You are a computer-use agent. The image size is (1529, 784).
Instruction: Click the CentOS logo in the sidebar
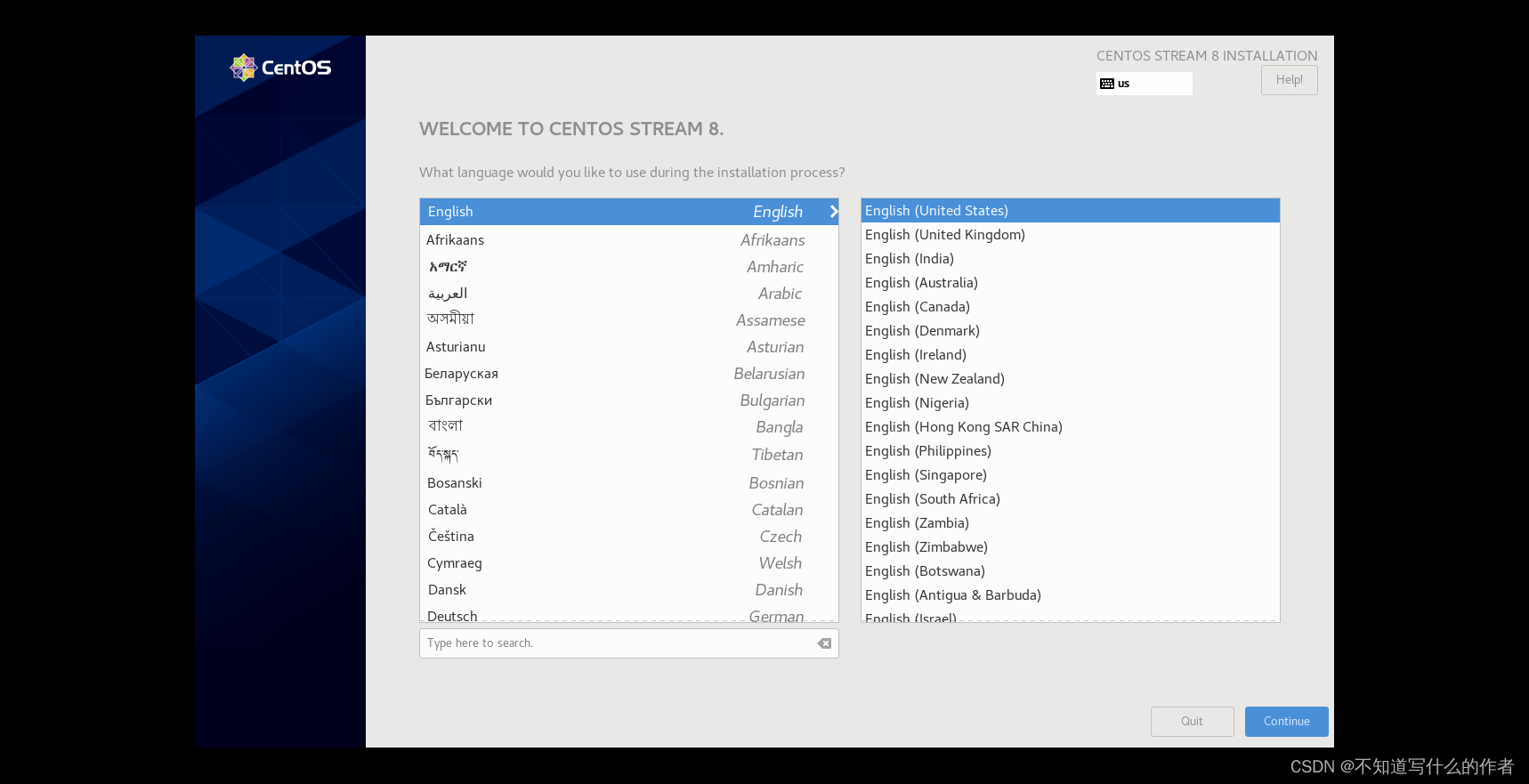point(280,68)
